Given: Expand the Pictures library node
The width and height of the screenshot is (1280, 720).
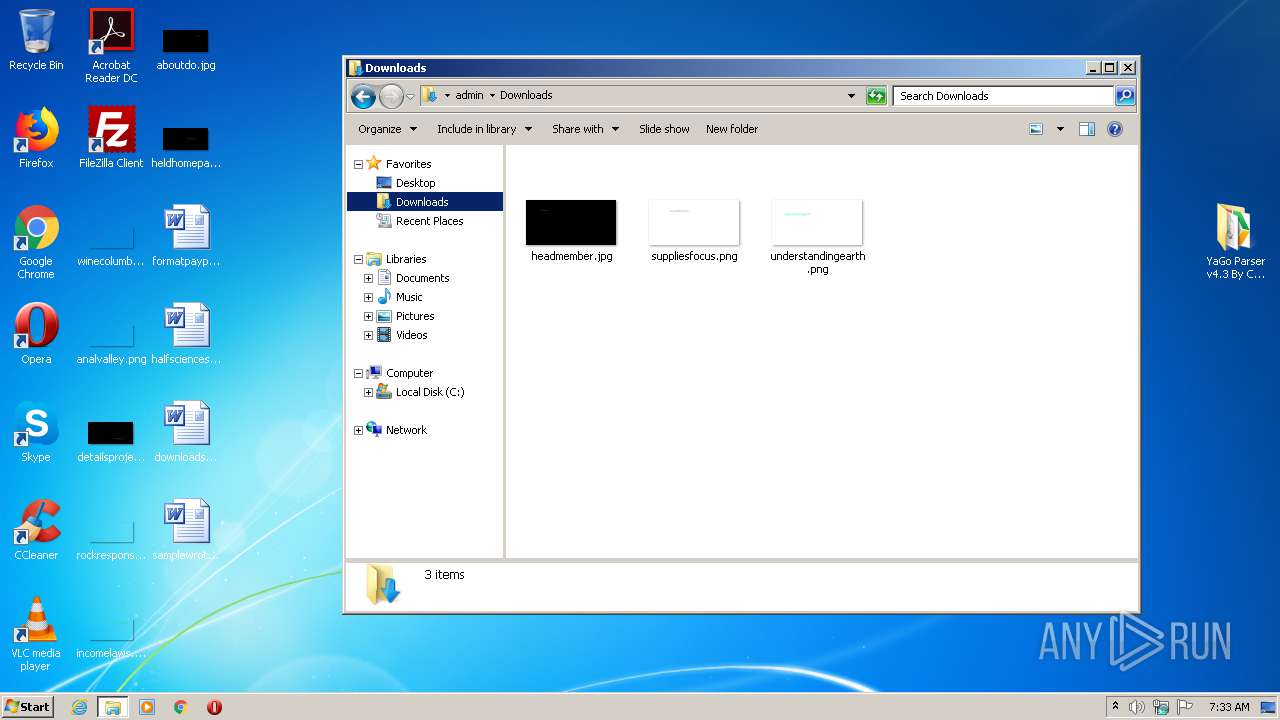Looking at the screenshot, I should coord(368,316).
